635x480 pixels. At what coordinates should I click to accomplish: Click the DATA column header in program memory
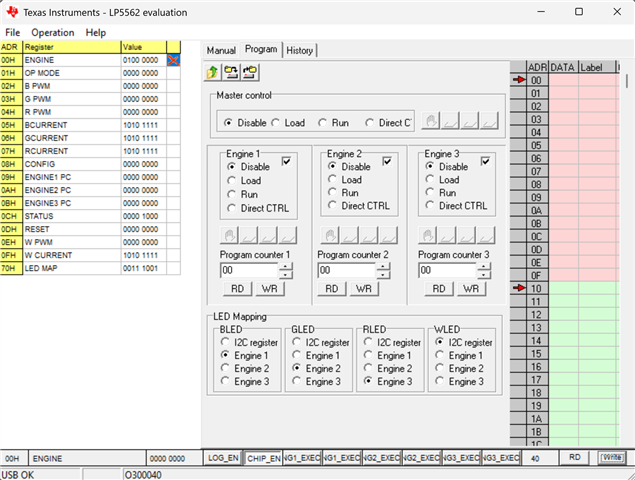point(563,67)
